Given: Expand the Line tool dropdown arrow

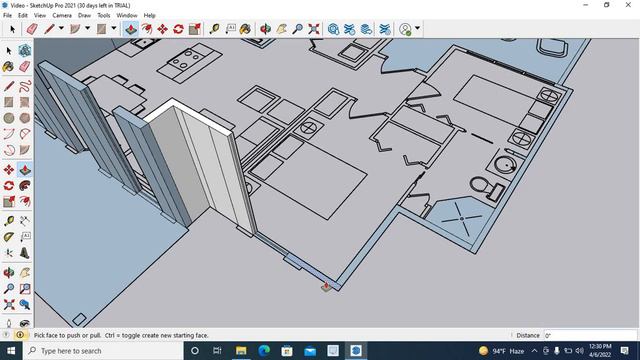Looking at the screenshot, I should point(61,29).
